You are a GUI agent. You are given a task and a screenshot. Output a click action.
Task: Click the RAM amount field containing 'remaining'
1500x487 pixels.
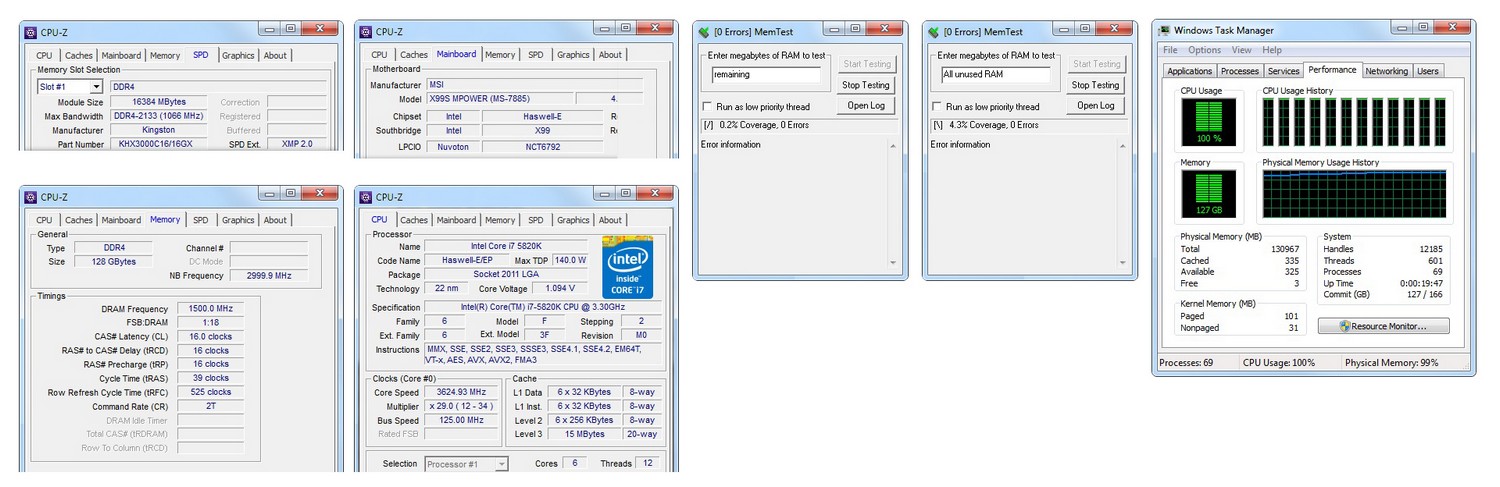(x=766, y=75)
